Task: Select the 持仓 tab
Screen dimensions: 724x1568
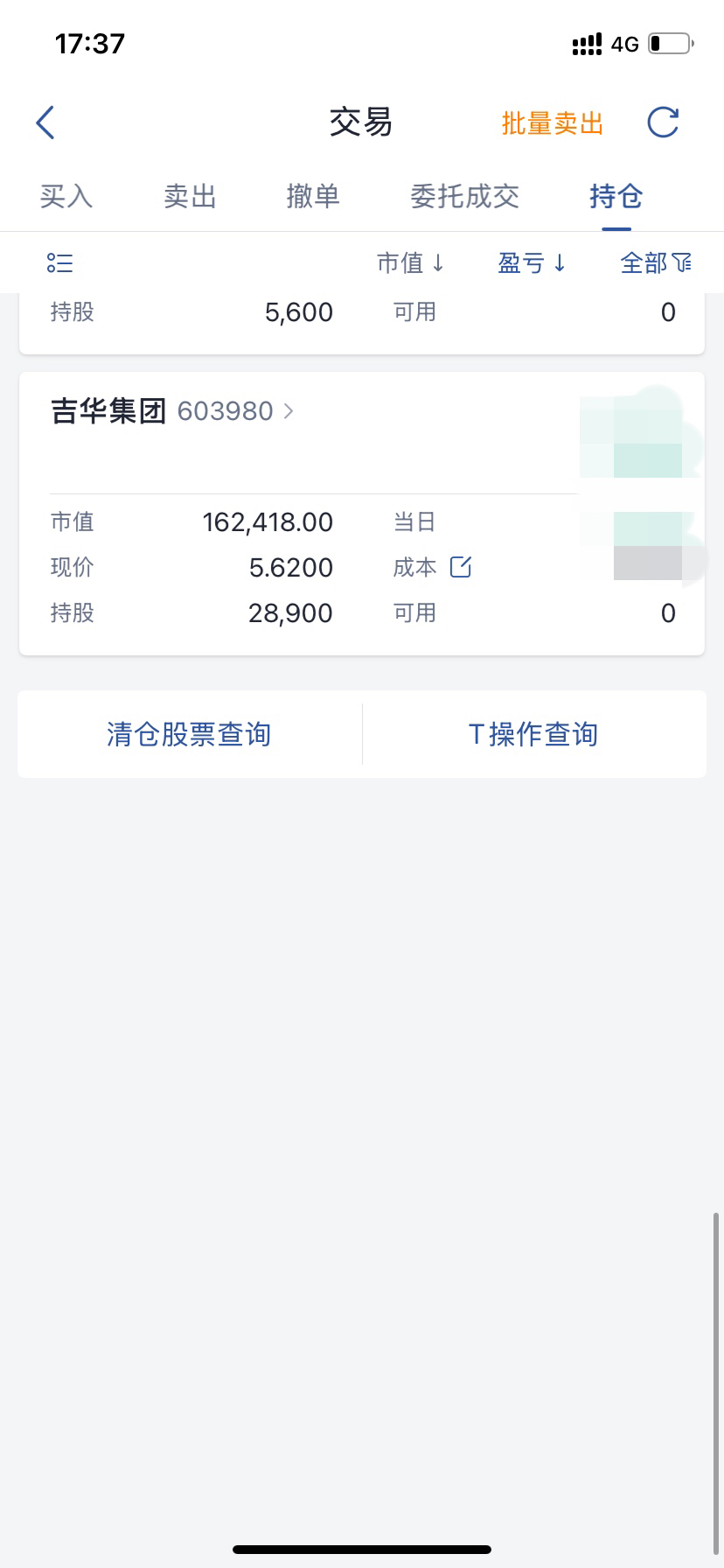Action: tap(616, 196)
